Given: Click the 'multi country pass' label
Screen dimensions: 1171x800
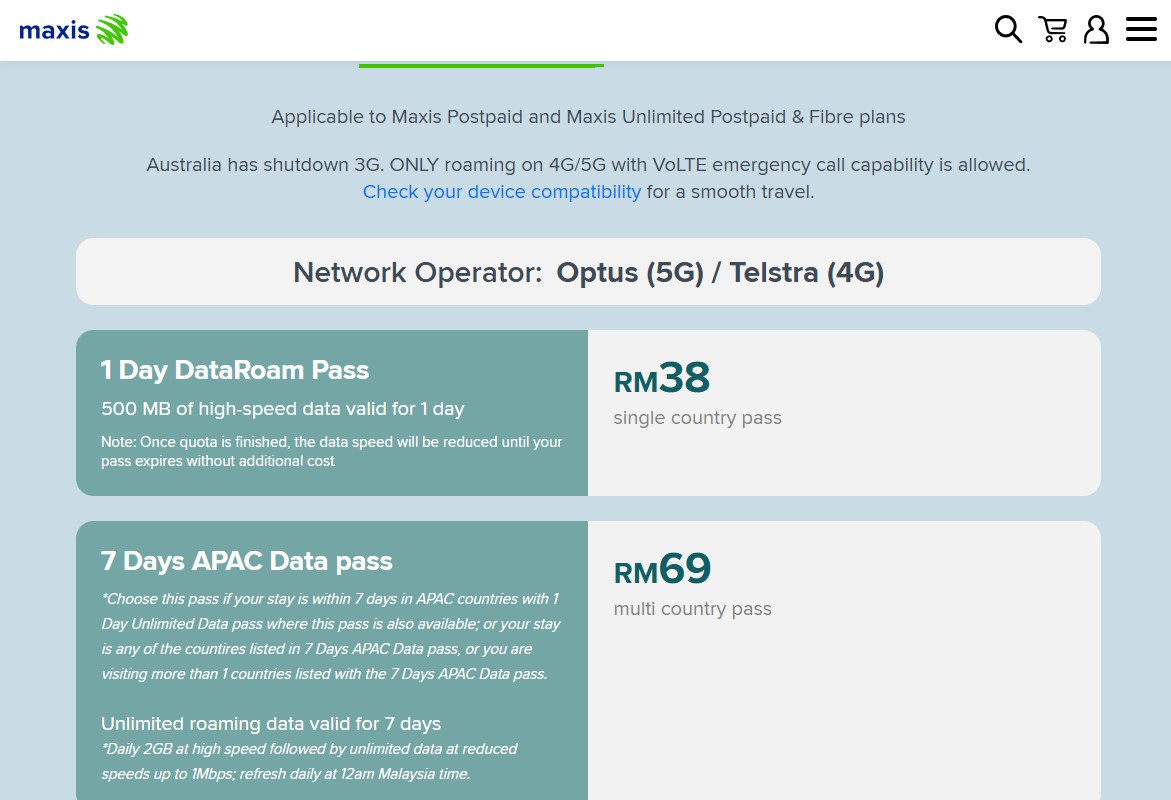Looking at the screenshot, I should [692, 609].
